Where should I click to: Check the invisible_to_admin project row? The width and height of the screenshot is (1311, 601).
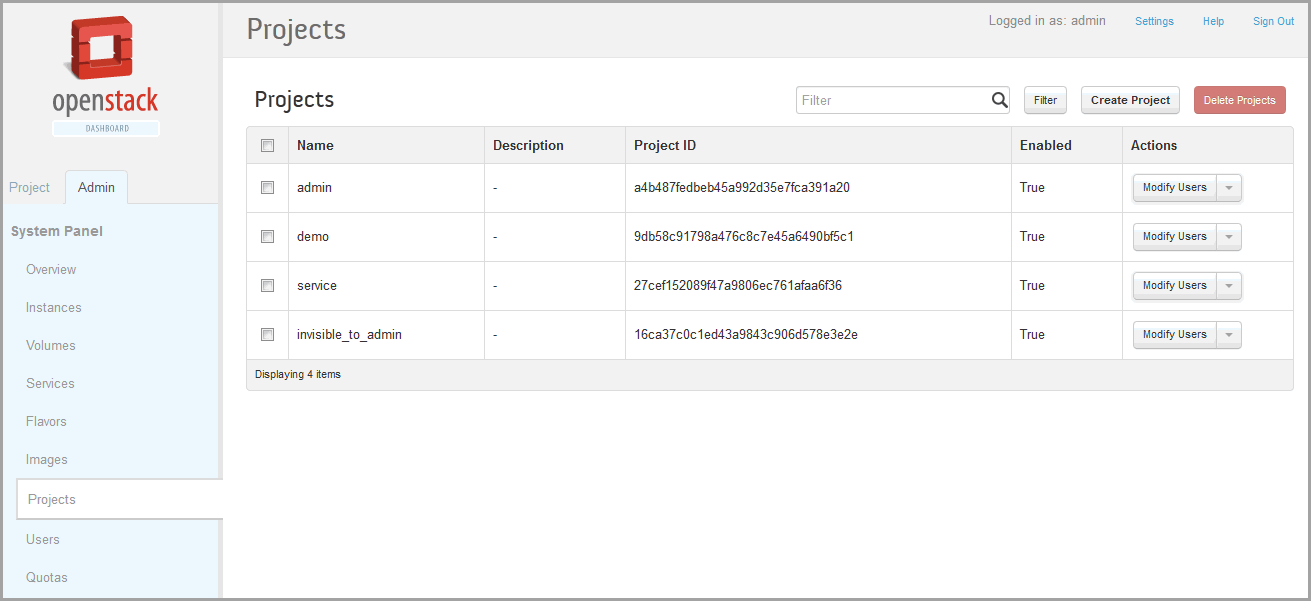pos(267,334)
